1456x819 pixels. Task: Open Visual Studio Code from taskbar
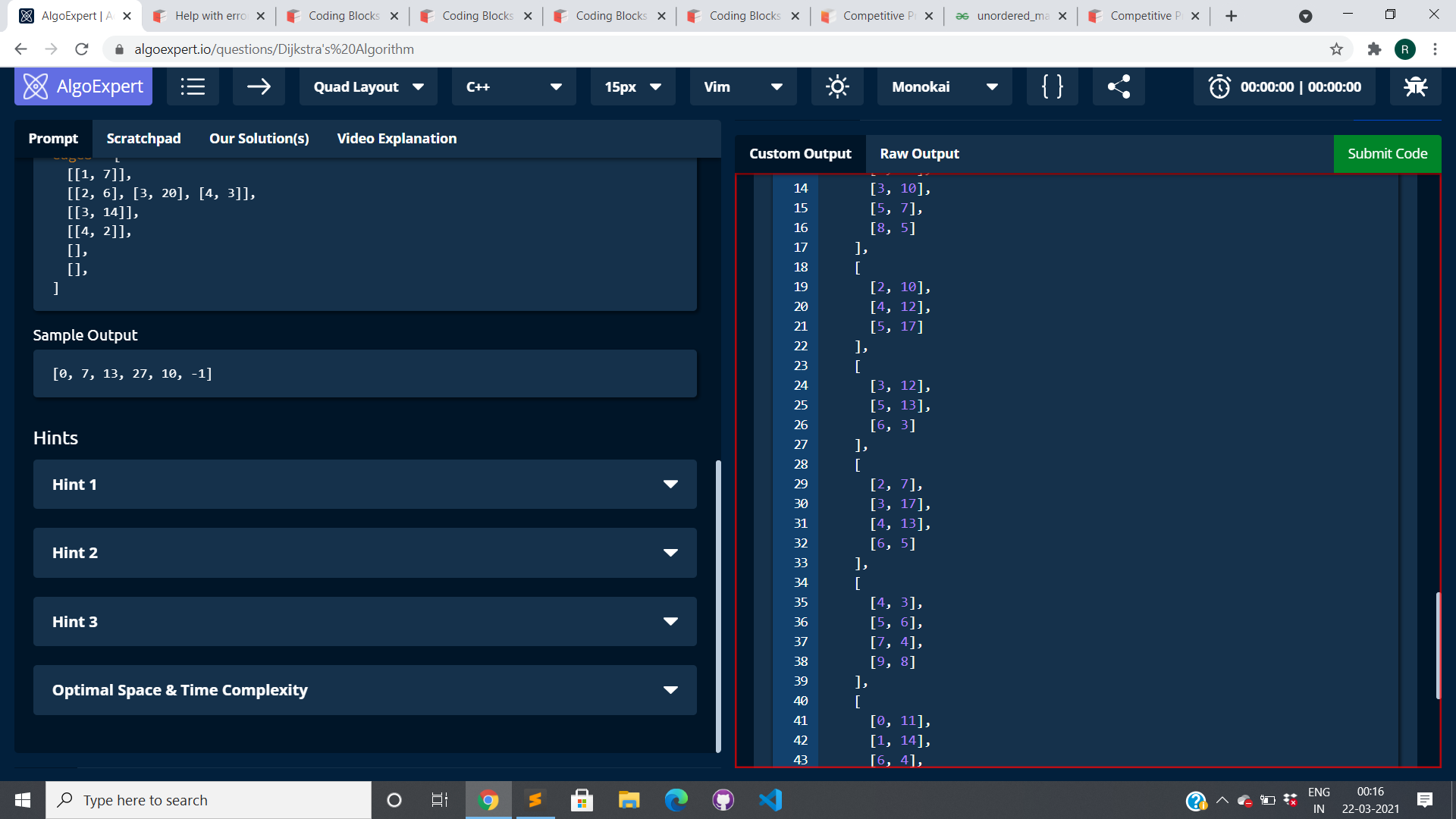(x=770, y=800)
